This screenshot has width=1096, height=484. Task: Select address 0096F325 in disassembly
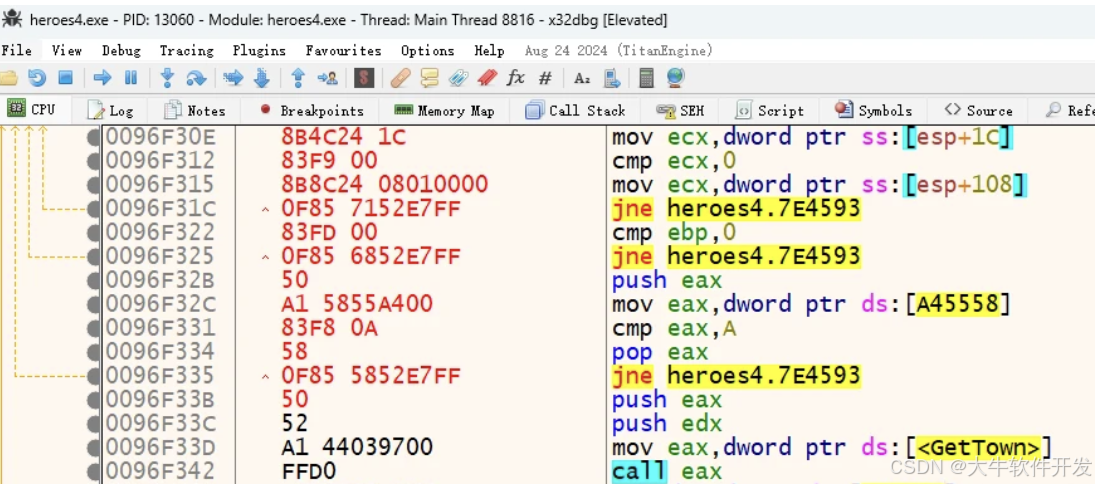coord(161,257)
